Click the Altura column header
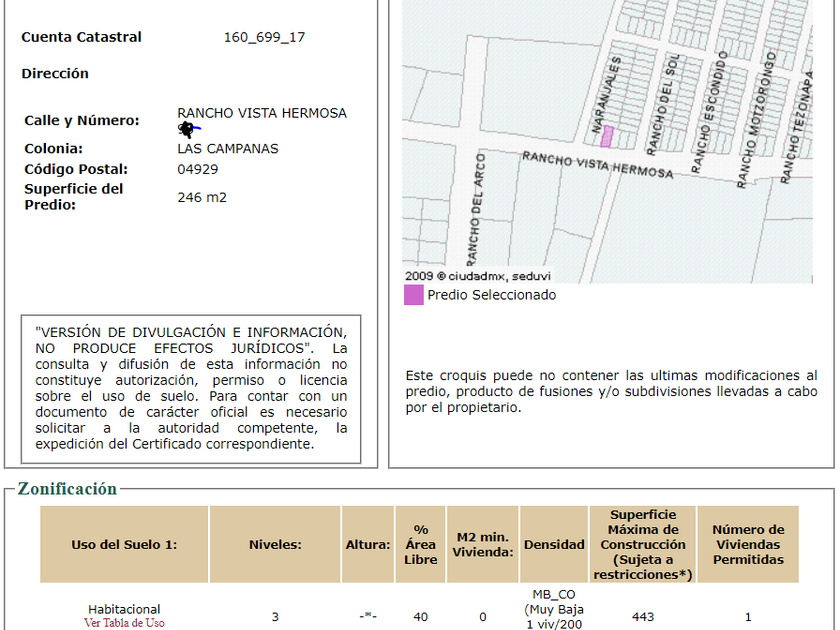The height and width of the screenshot is (630, 840). tap(368, 544)
